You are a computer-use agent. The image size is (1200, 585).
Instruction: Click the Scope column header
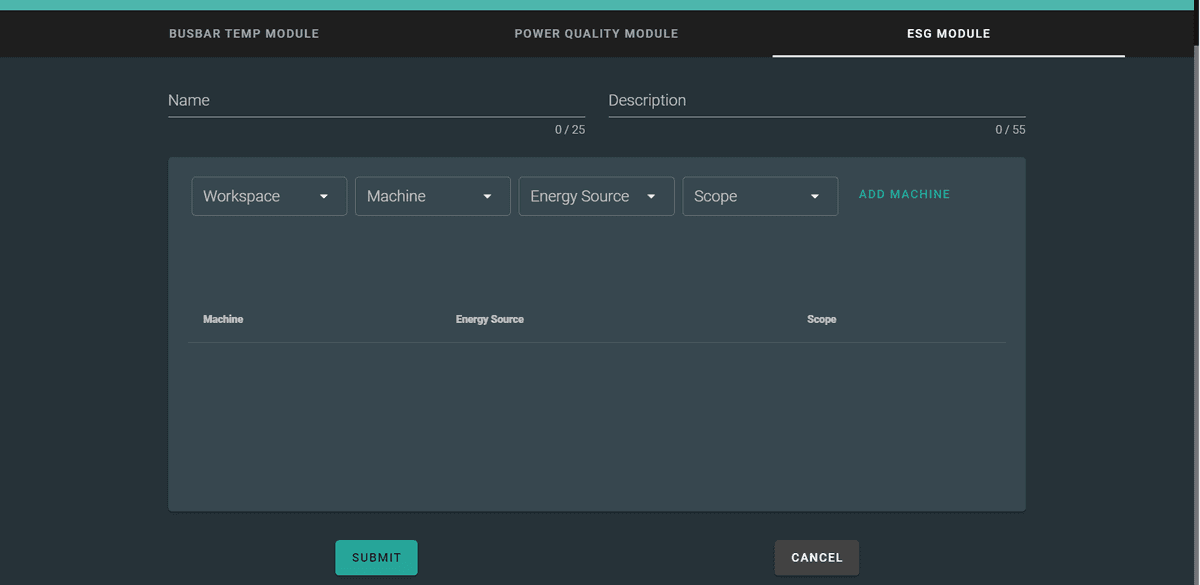point(821,319)
